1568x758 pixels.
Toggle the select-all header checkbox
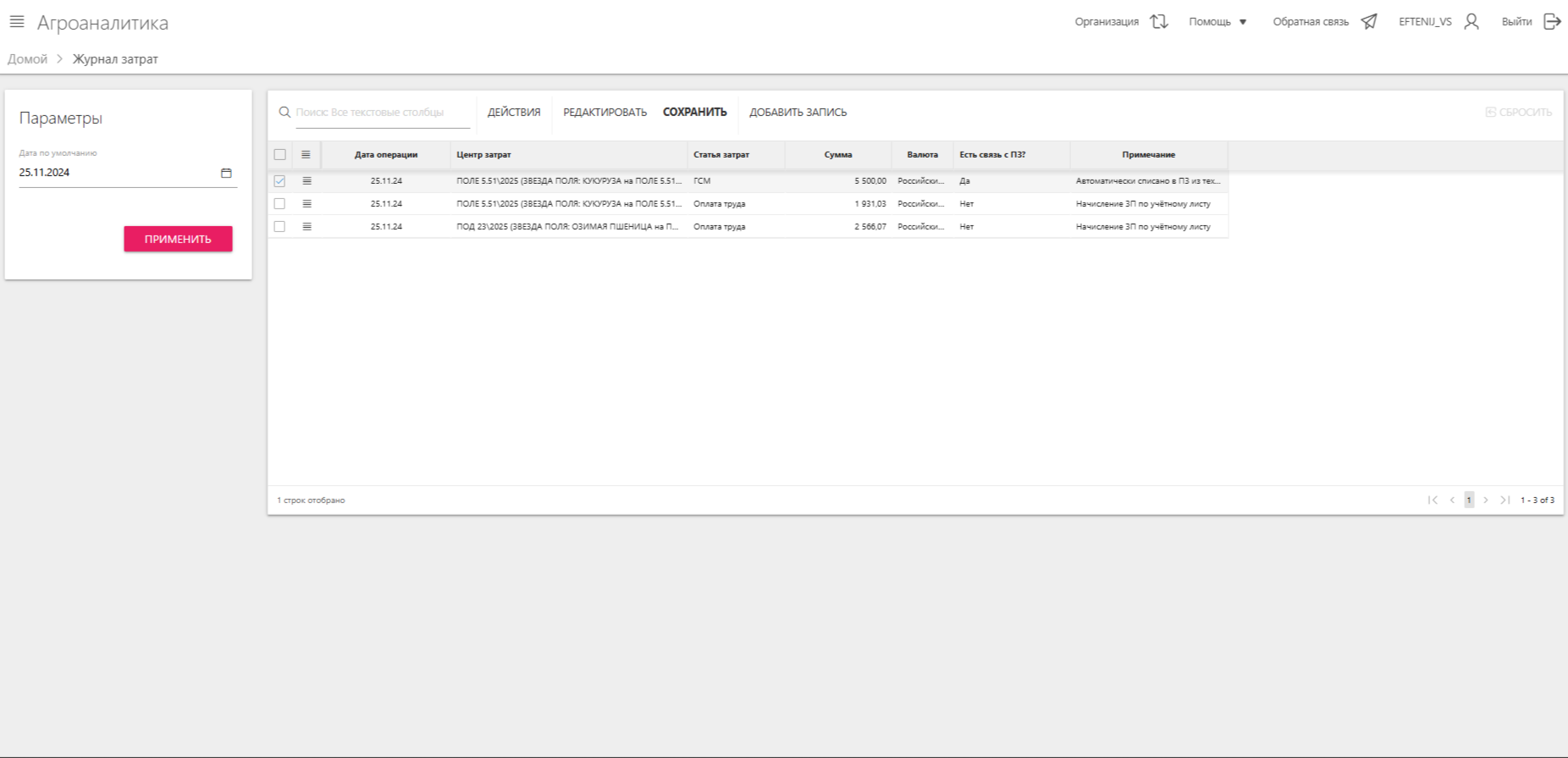[x=279, y=155]
